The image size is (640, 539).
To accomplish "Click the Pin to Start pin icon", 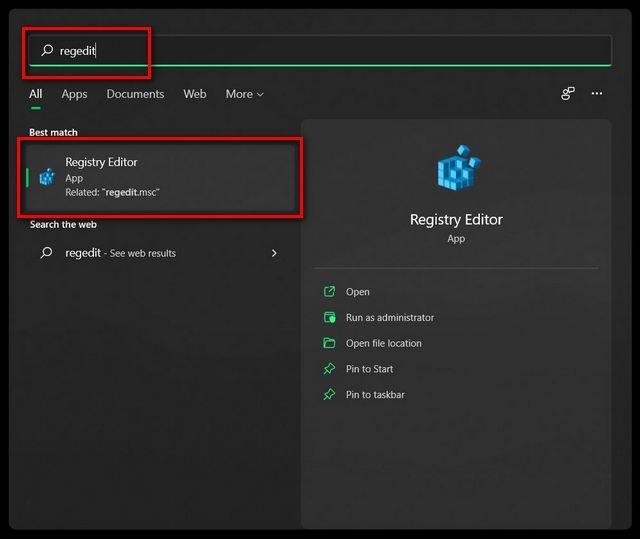I will pyautogui.click(x=329, y=369).
